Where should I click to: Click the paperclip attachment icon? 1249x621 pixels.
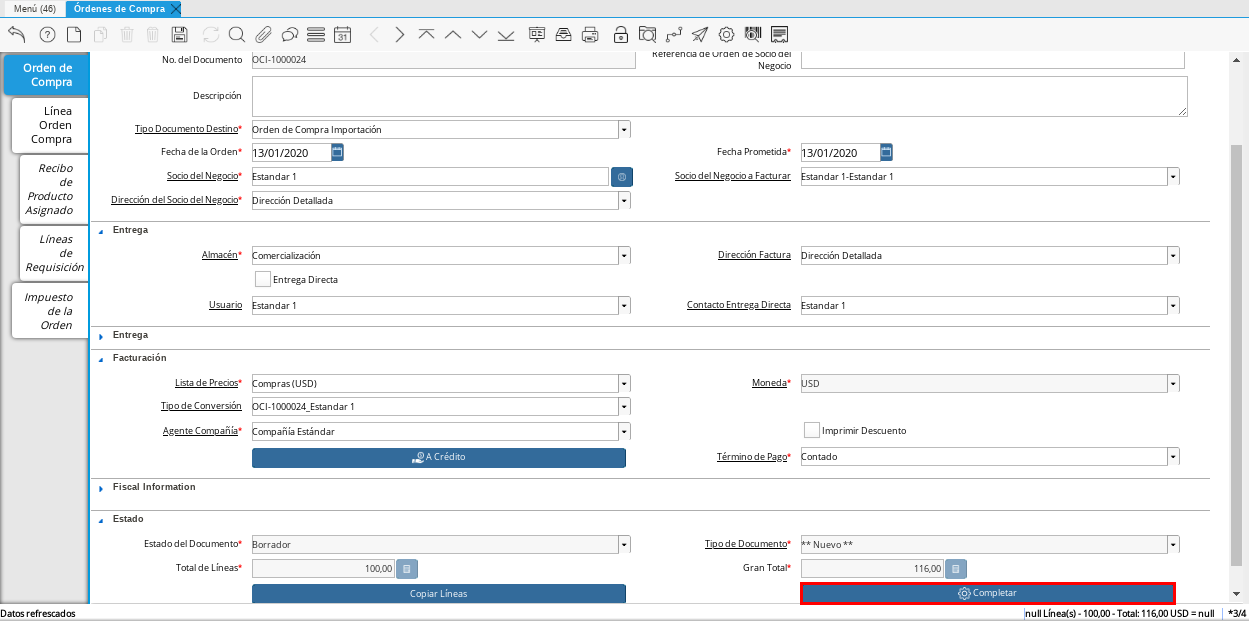point(264,35)
